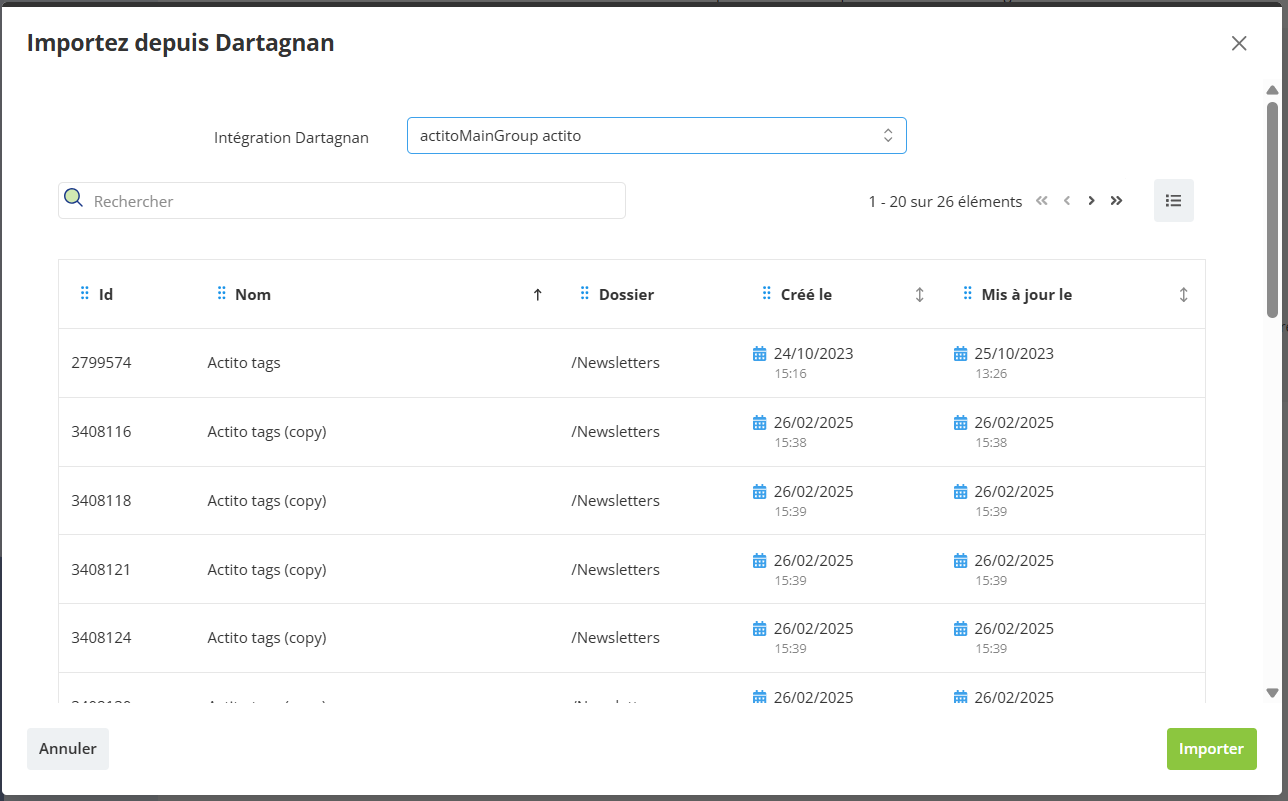Go to the first page of results
Viewport: 1288px width, 801px height.
click(1042, 201)
